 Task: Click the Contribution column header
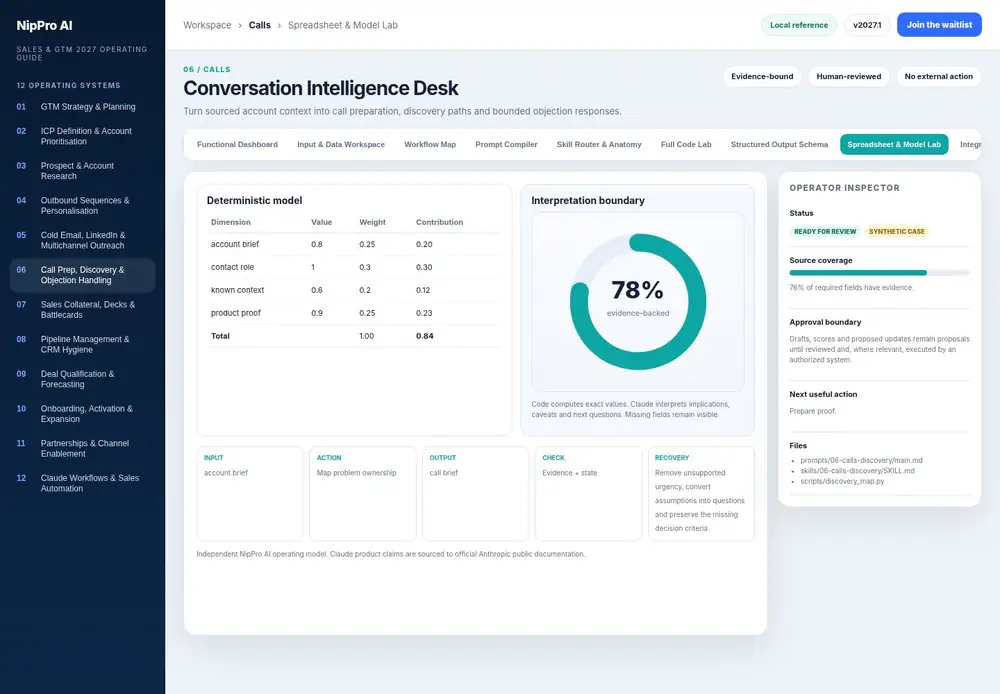point(439,222)
